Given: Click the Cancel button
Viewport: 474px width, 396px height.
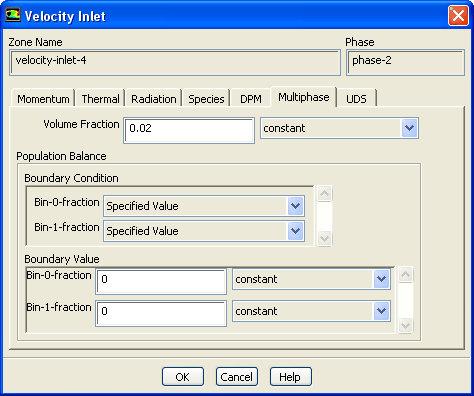Looking at the screenshot, I should click(x=237, y=377).
